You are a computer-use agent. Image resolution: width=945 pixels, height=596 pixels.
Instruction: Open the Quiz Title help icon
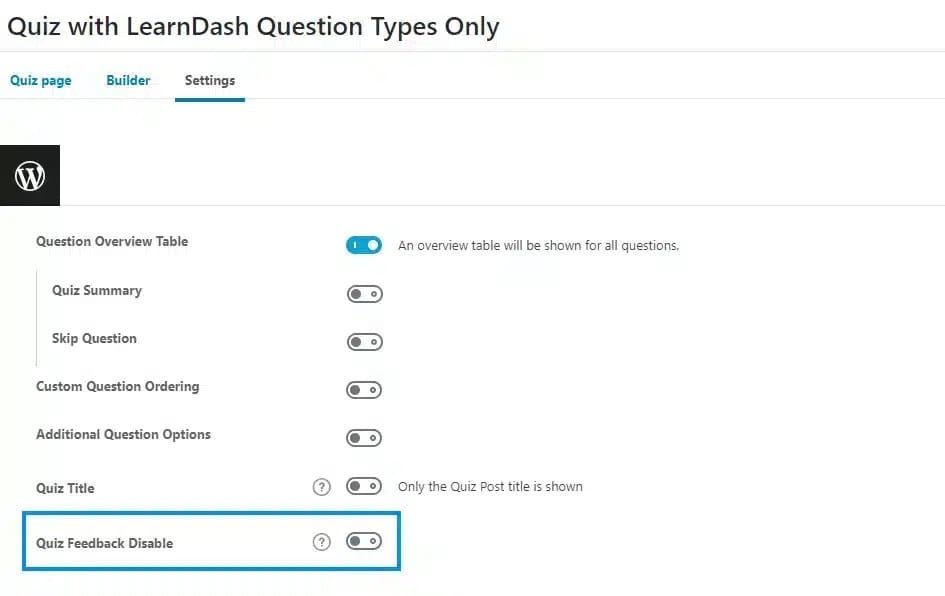pyautogui.click(x=321, y=487)
